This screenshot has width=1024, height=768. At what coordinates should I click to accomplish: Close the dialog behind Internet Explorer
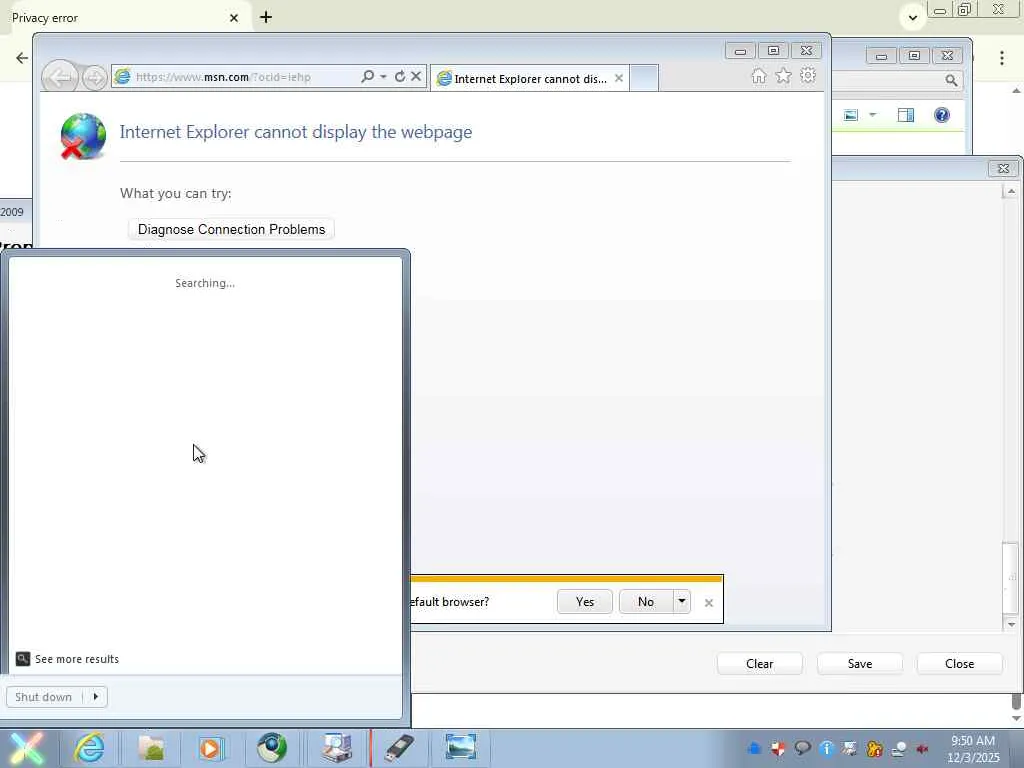pos(1003,168)
